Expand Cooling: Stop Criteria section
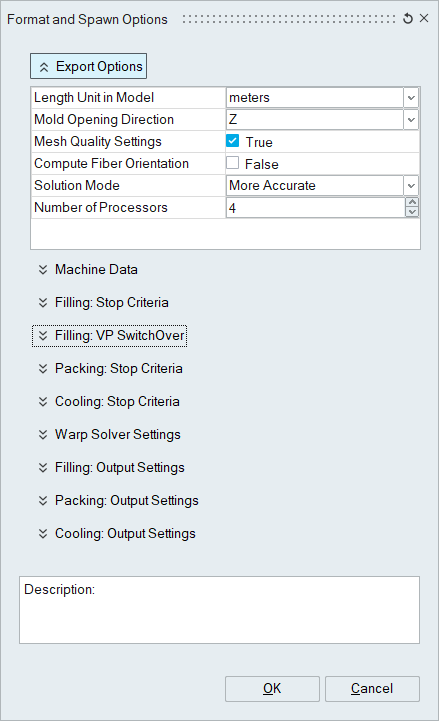Image resolution: width=439 pixels, height=721 pixels. click(x=109, y=402)
